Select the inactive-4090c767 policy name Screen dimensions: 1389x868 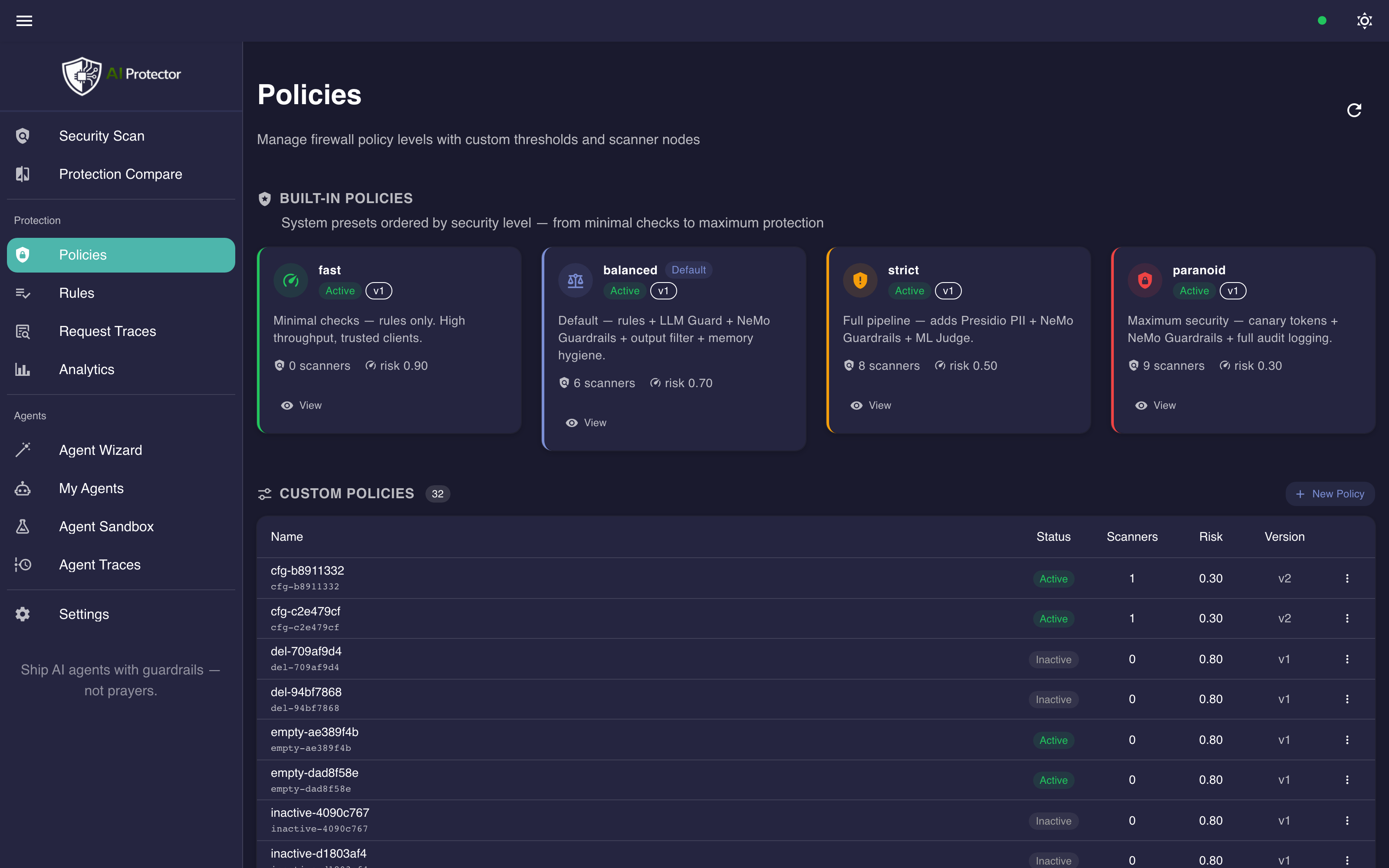(320, 813)
